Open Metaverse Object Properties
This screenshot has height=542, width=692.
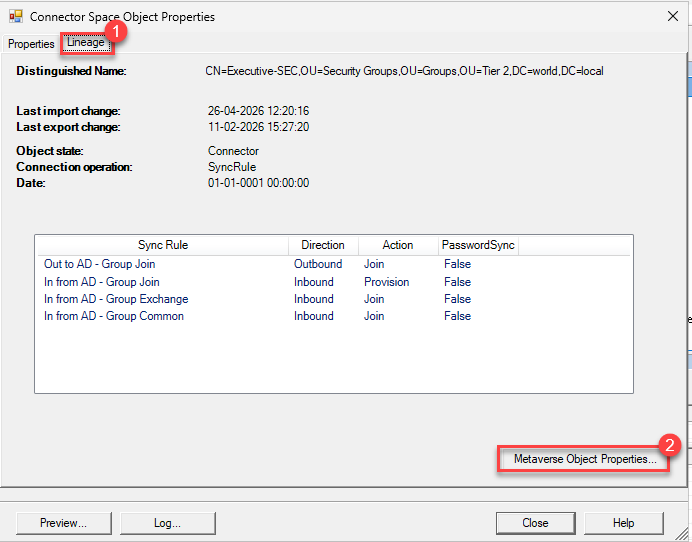[584, 459]
